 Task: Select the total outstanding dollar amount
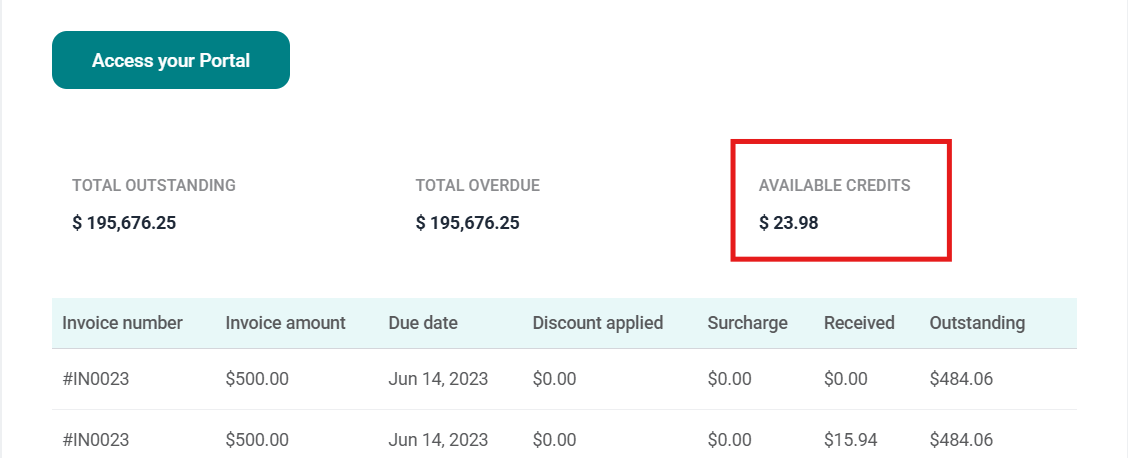tap(124, 223)
